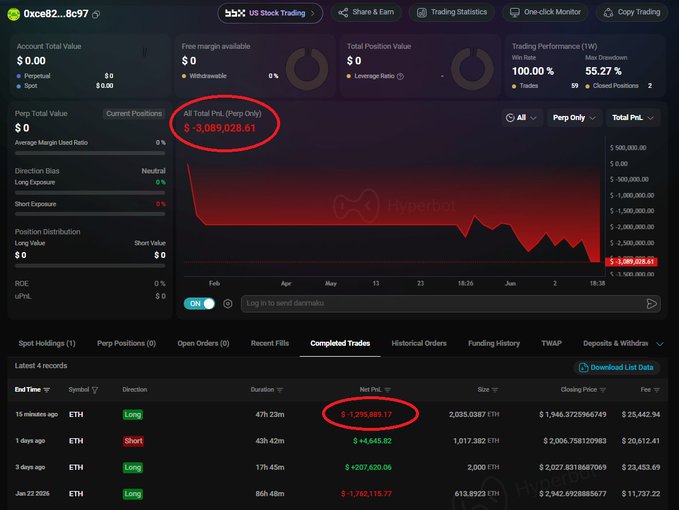Click Long badge in Jan 22 2026 row
Screen dimensions: 679x510
133,494
